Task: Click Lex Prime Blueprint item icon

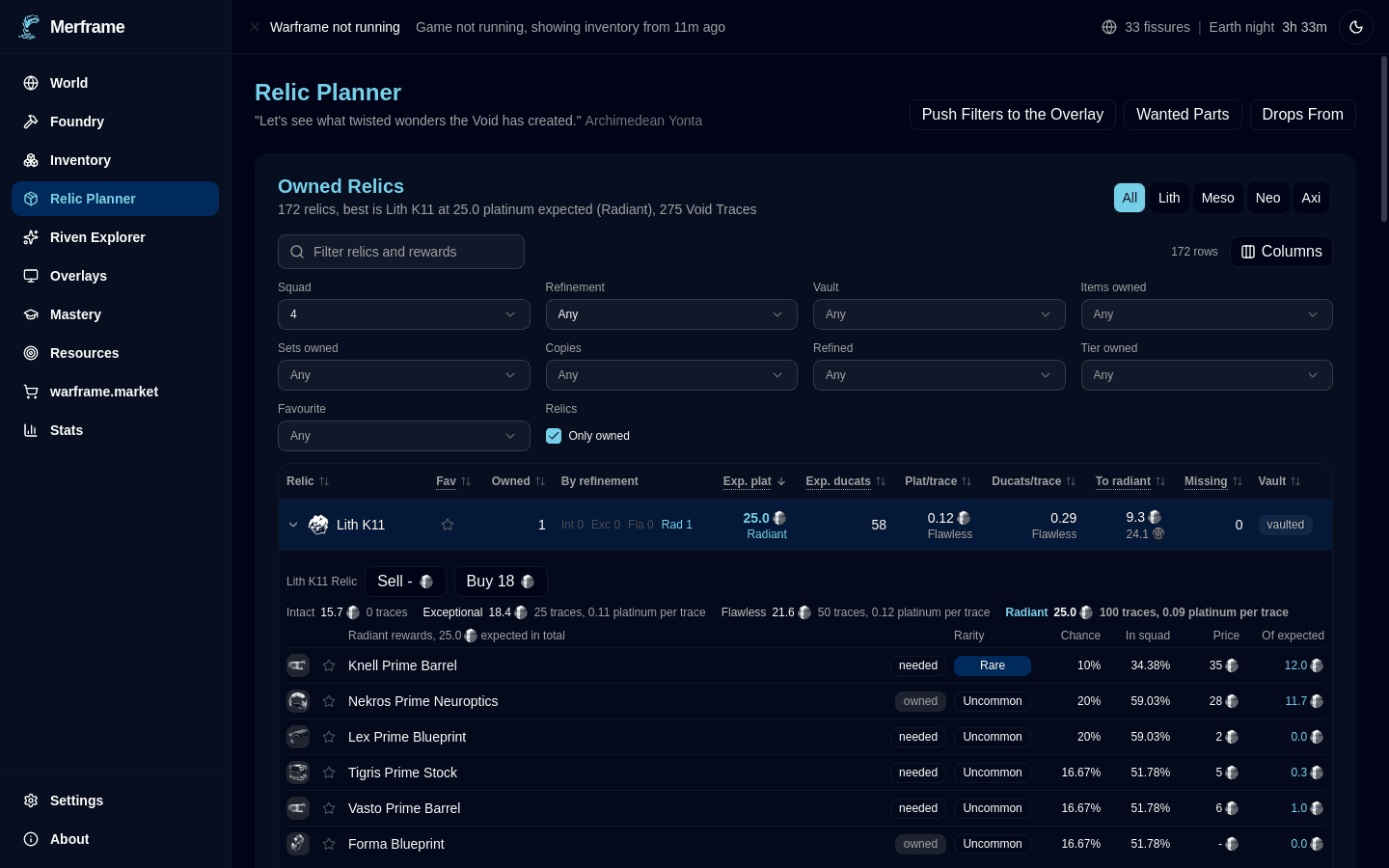Action: coord(298,737)
